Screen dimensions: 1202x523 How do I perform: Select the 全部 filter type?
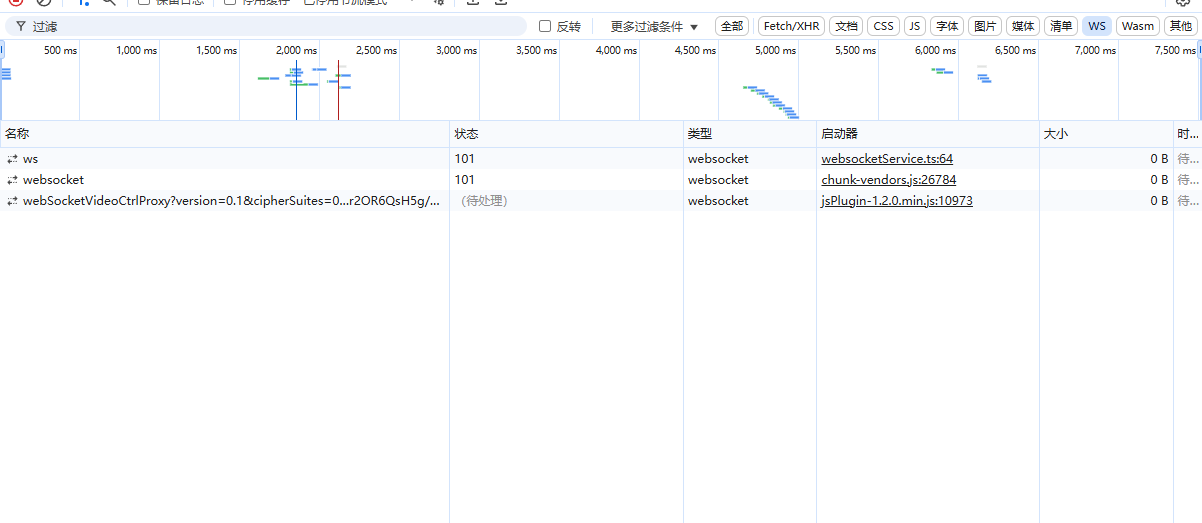(x=732, y=26)
